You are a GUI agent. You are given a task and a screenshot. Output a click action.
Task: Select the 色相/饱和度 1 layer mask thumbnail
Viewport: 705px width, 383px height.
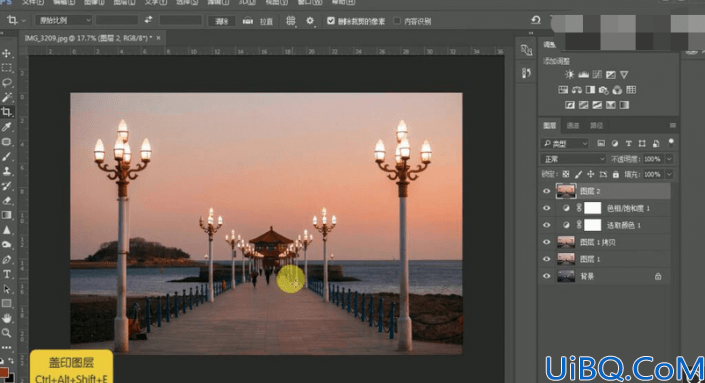pyautogui.click(x=593, y=208)
